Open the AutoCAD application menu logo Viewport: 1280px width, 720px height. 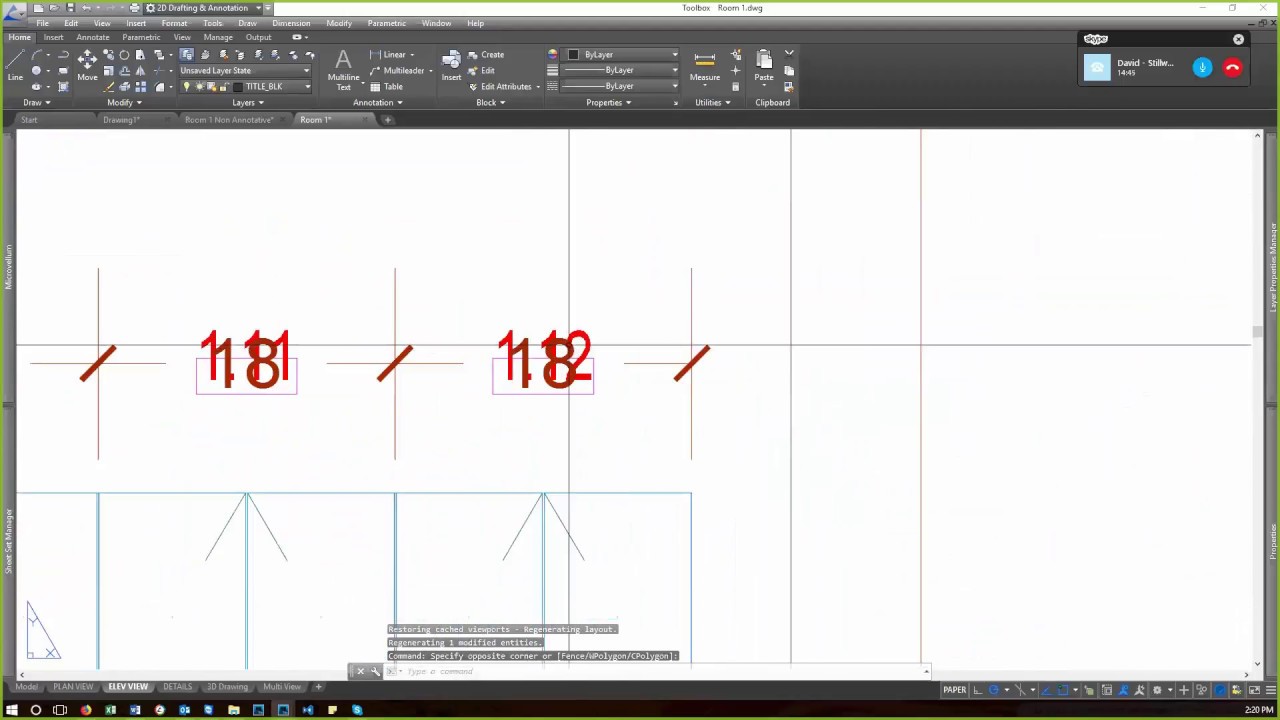[x=14, y=13]
